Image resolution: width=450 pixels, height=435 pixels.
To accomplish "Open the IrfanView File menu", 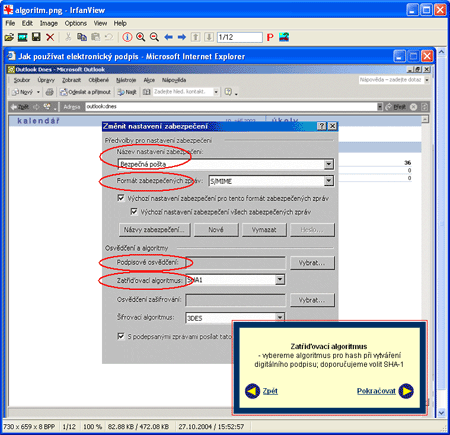I will pyautogui.click(x=10, y=23).
